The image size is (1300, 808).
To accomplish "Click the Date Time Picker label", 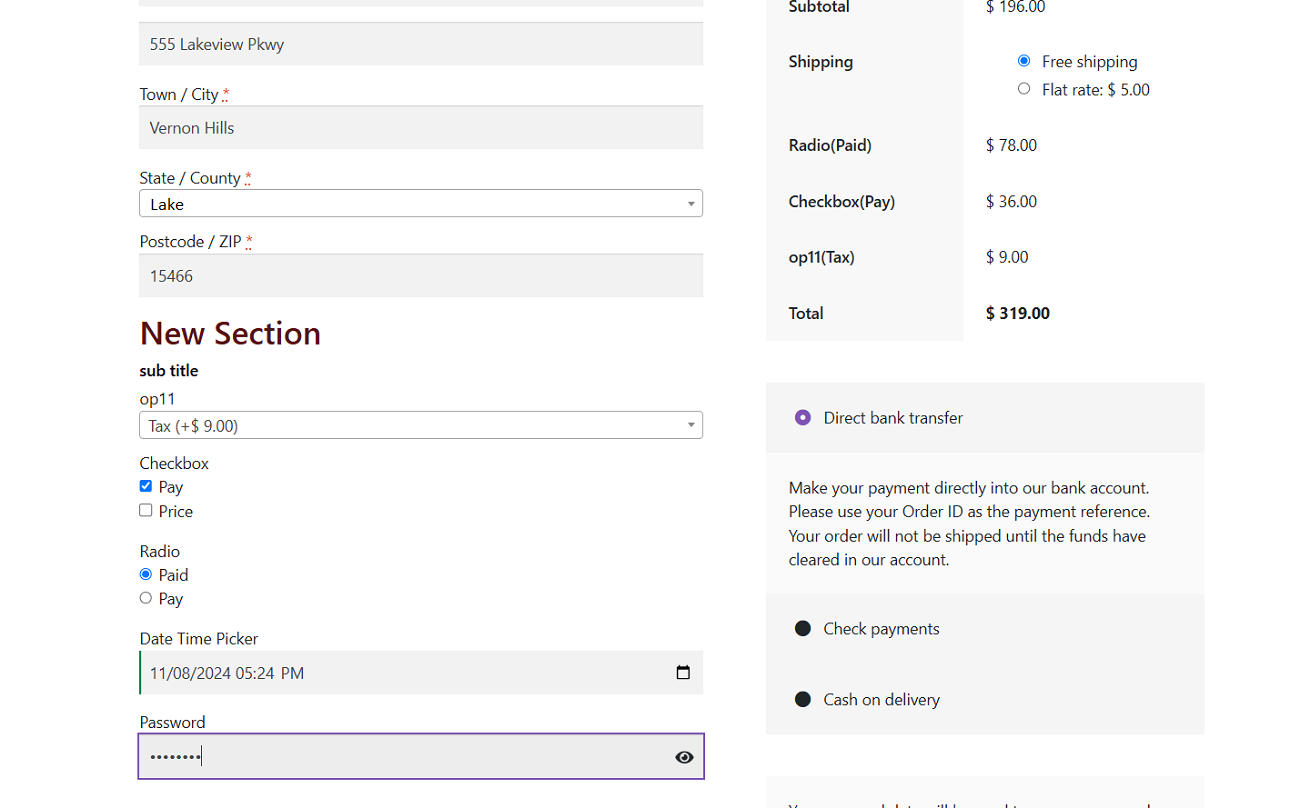I will (199, 638).
